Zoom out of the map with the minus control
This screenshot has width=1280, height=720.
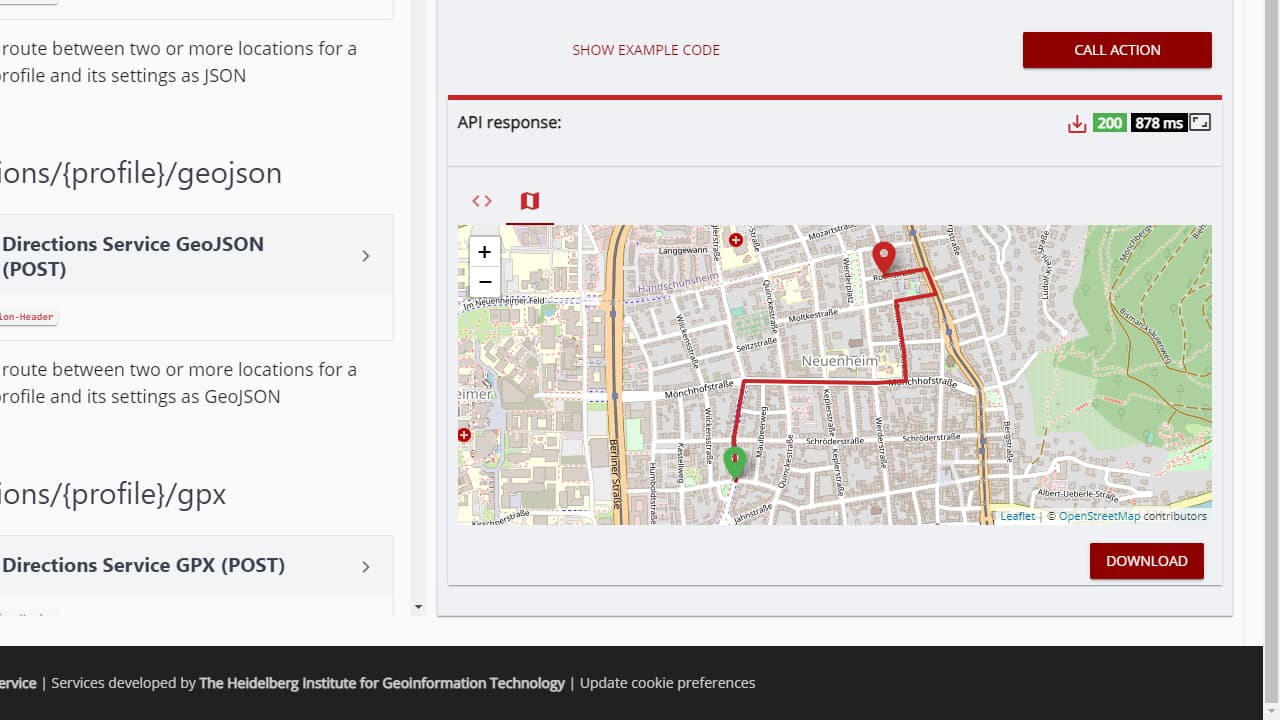tap(484, 282)
